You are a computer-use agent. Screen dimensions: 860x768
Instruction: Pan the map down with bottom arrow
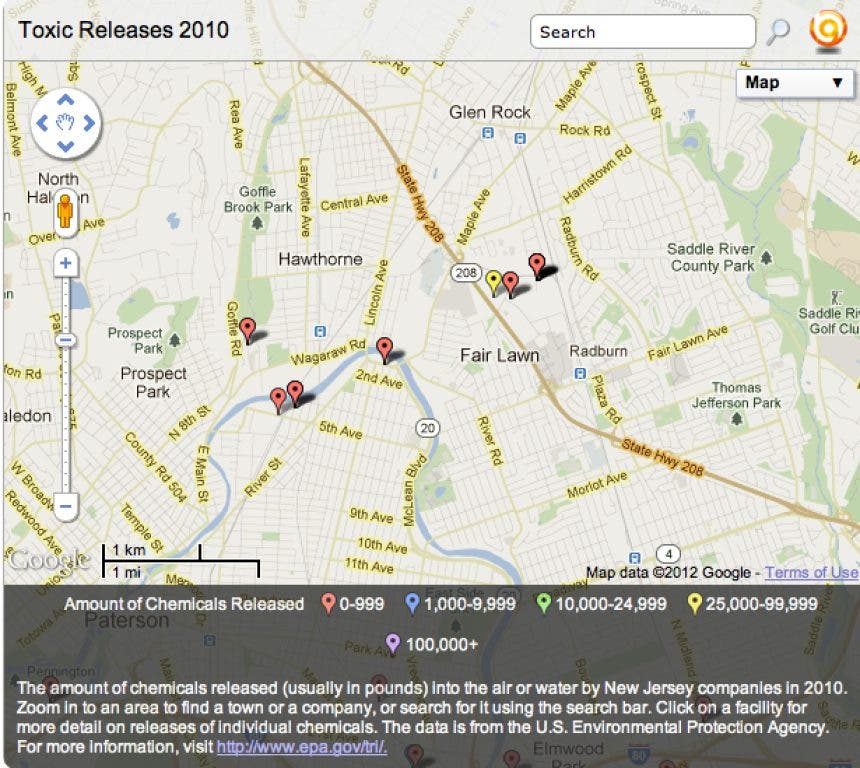[x=66, y=146]
